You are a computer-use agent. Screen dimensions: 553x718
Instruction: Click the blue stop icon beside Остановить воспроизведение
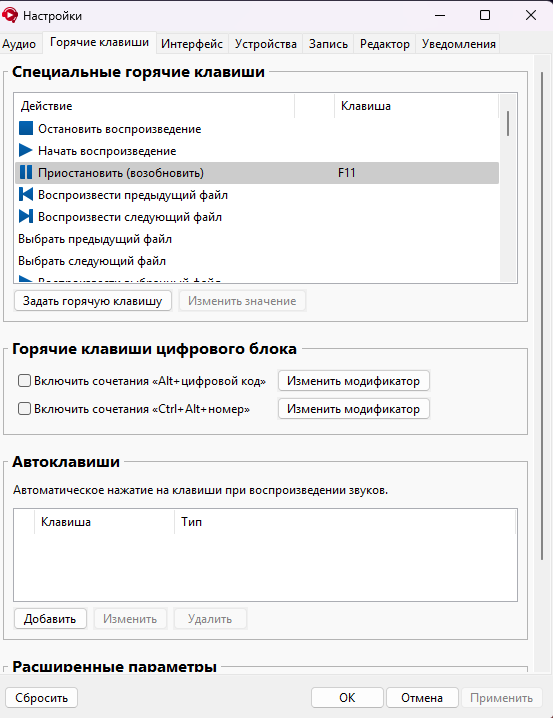pyautogui.click(x=26, y=129)
